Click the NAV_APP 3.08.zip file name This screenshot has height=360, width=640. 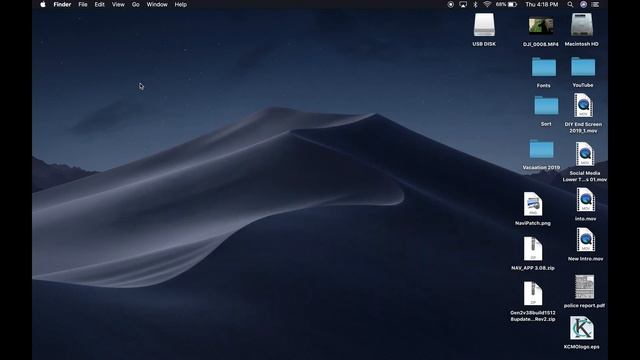pos(533,268)
